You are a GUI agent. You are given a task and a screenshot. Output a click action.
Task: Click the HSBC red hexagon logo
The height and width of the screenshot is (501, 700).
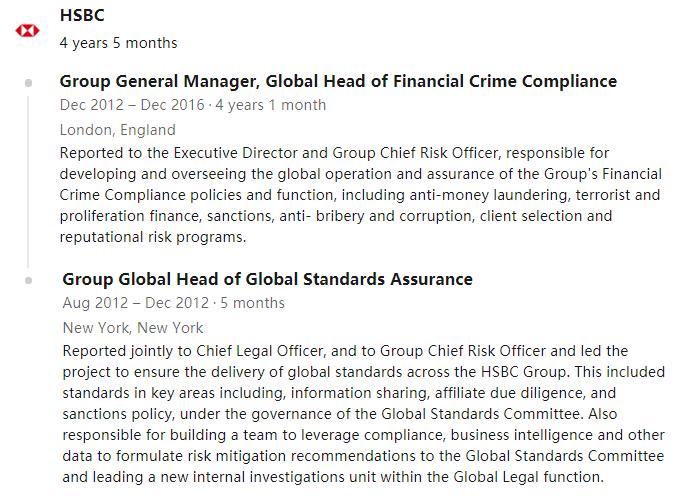28,30
